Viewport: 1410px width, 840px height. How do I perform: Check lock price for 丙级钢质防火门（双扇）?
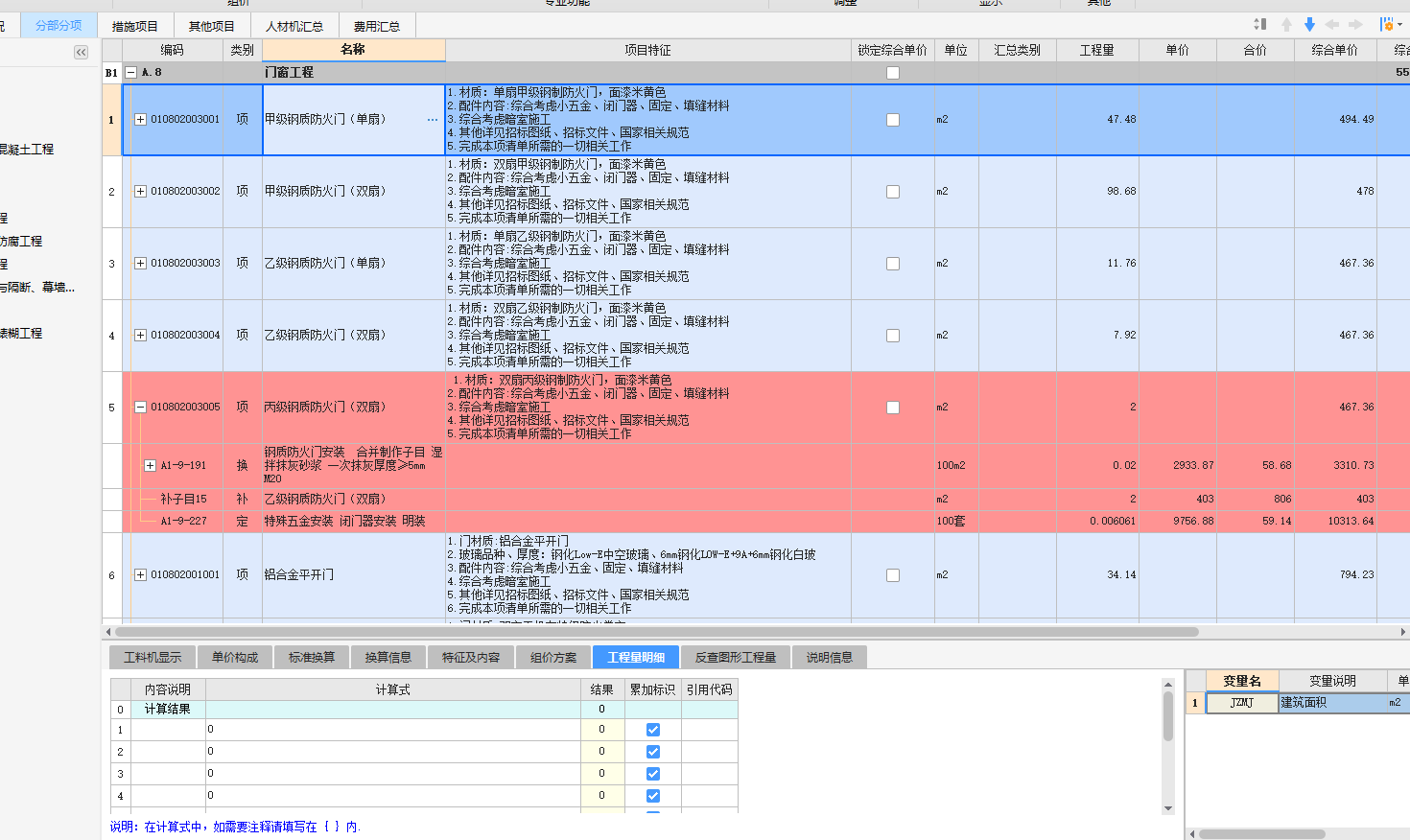(x=893, y=408)
